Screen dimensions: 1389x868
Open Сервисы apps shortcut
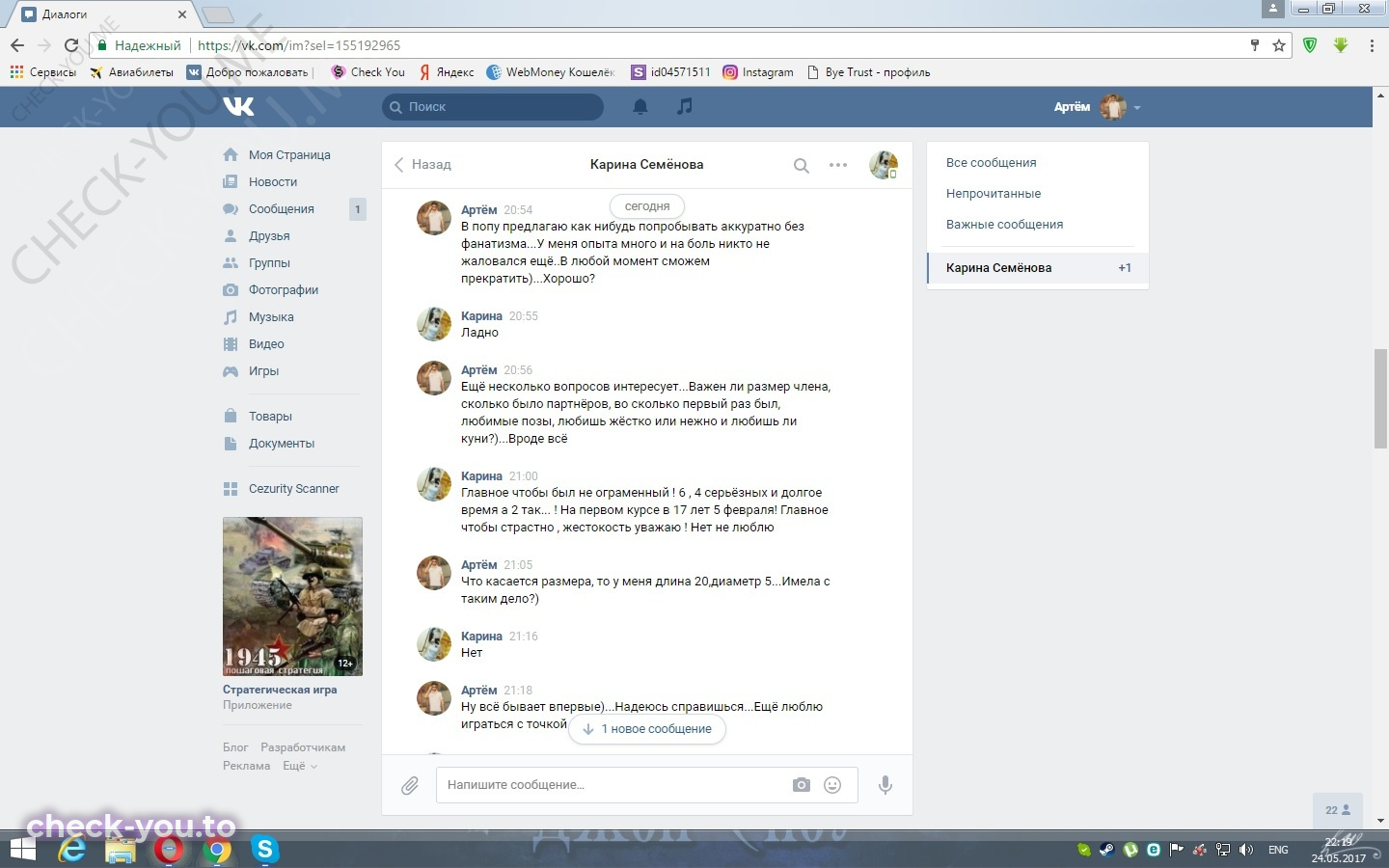[42, 72]
